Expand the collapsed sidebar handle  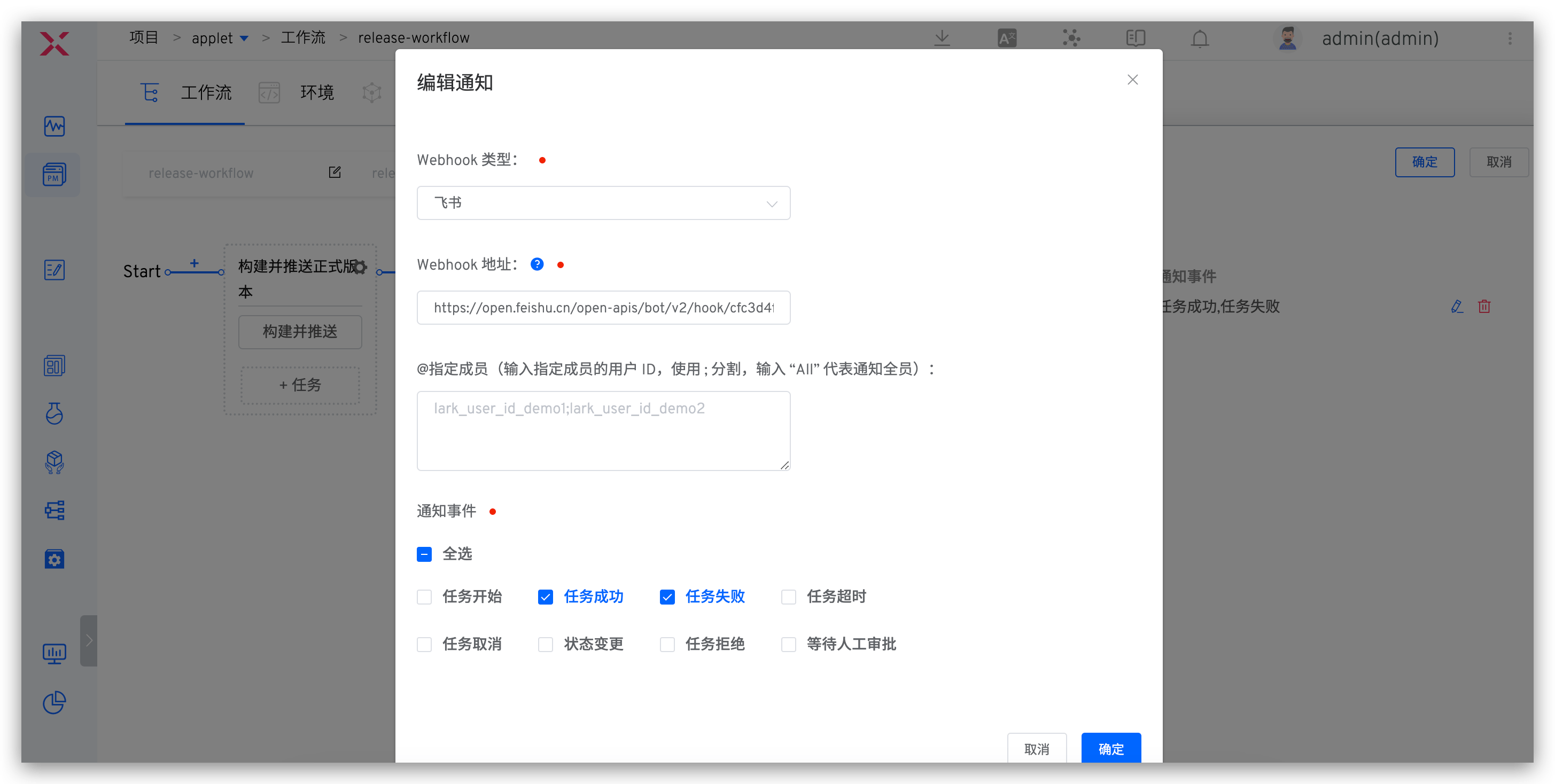coord(89,640)
